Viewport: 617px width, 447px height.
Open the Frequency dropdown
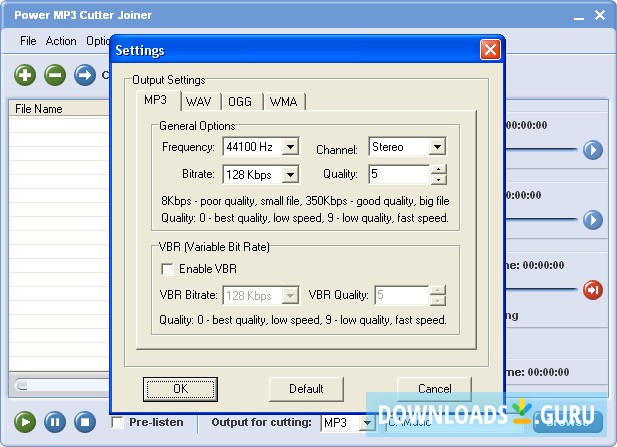click(x=289, y=147)
